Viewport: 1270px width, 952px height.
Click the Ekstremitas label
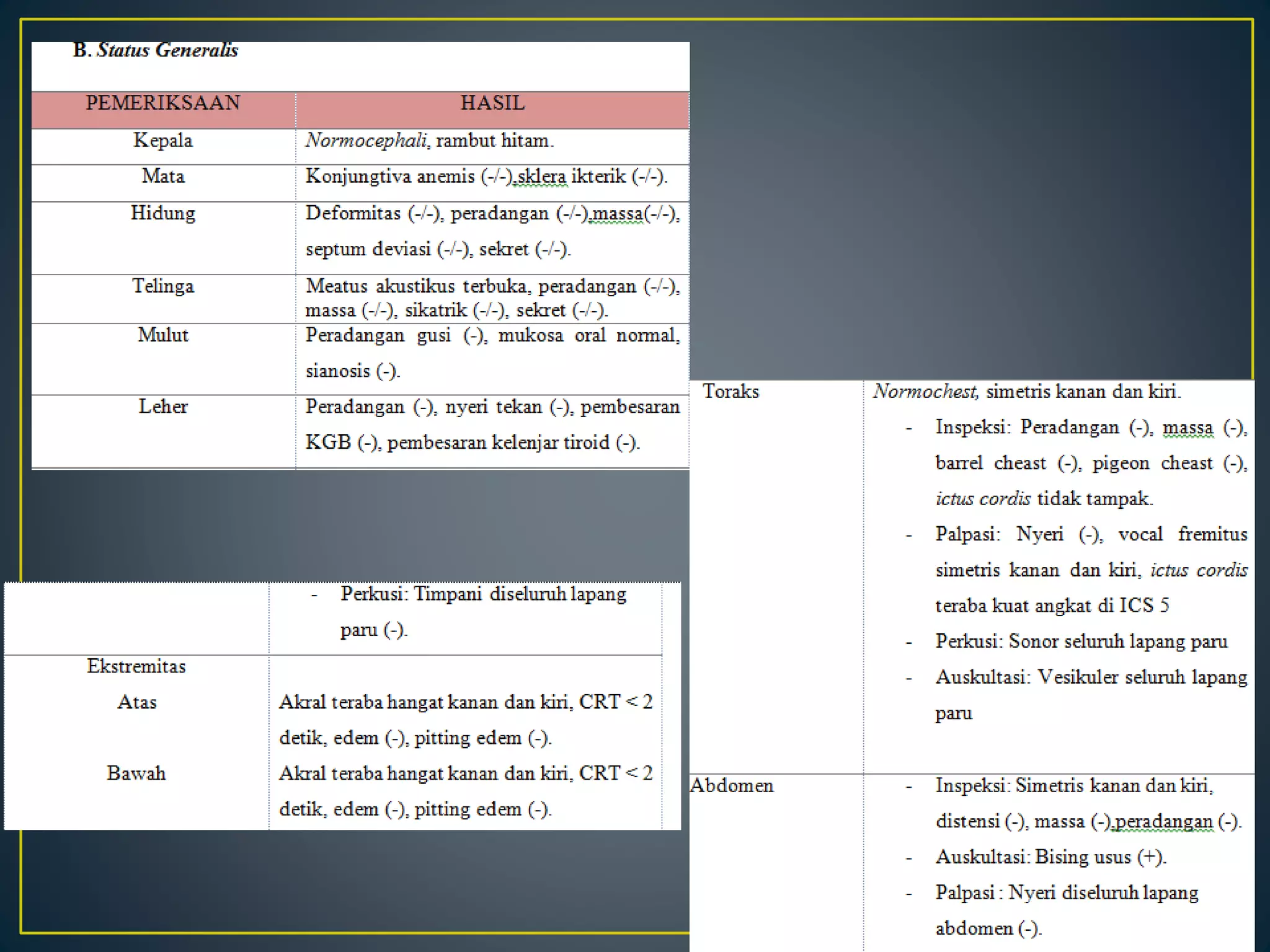pos(136,666)
